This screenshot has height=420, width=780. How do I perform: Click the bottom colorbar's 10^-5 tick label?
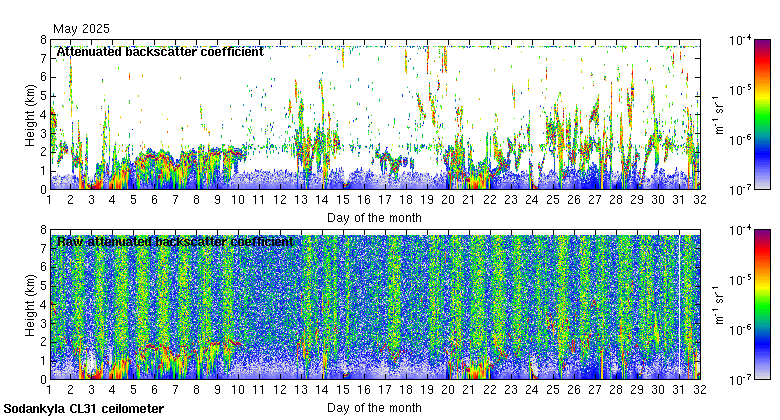tap(740, 280)
